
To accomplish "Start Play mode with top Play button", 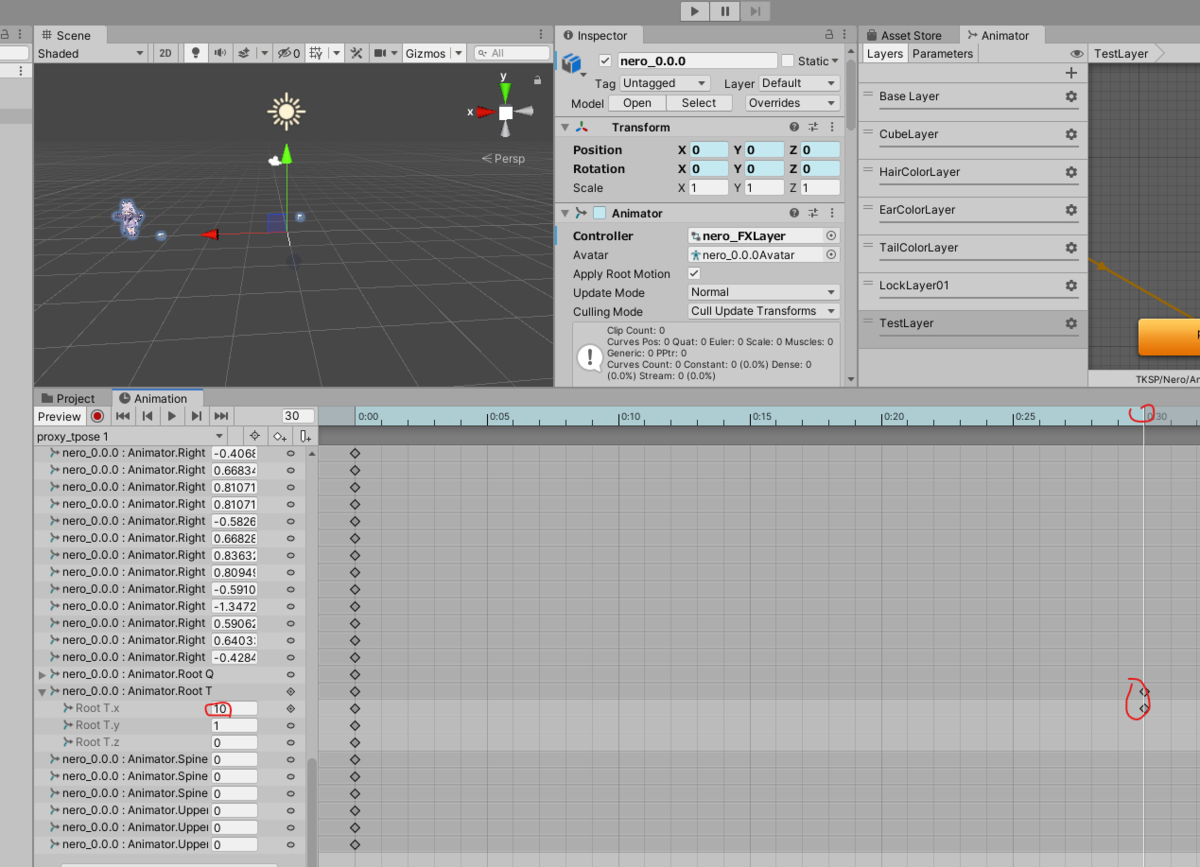I will [x=695, y=11].
